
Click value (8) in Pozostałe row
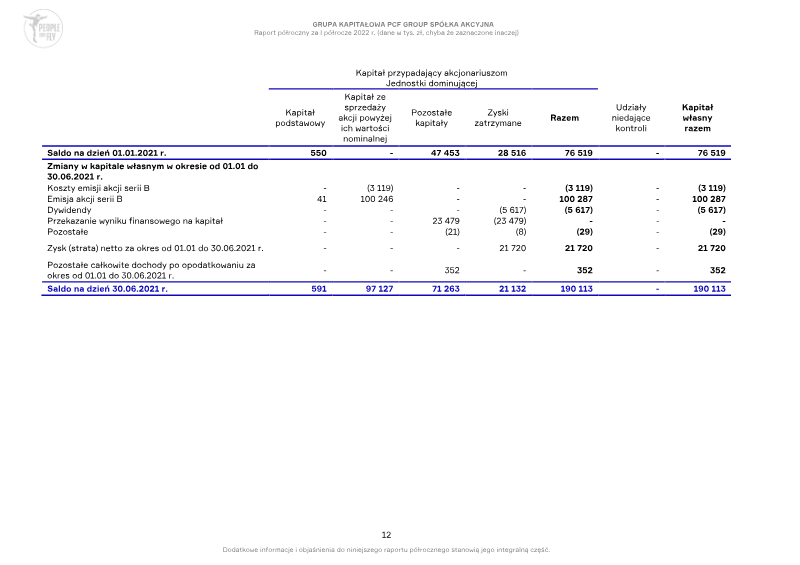pyautogui.click(x=520, y=232)
